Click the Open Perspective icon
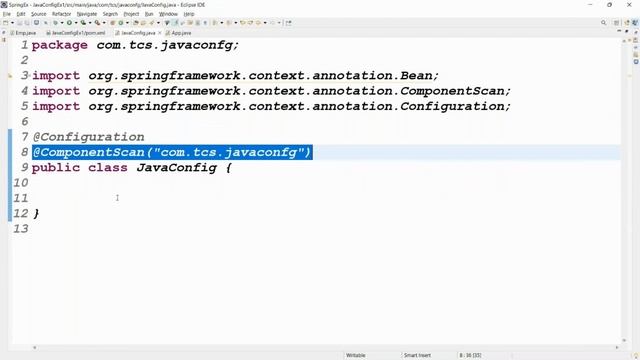 tap(617, 23)
